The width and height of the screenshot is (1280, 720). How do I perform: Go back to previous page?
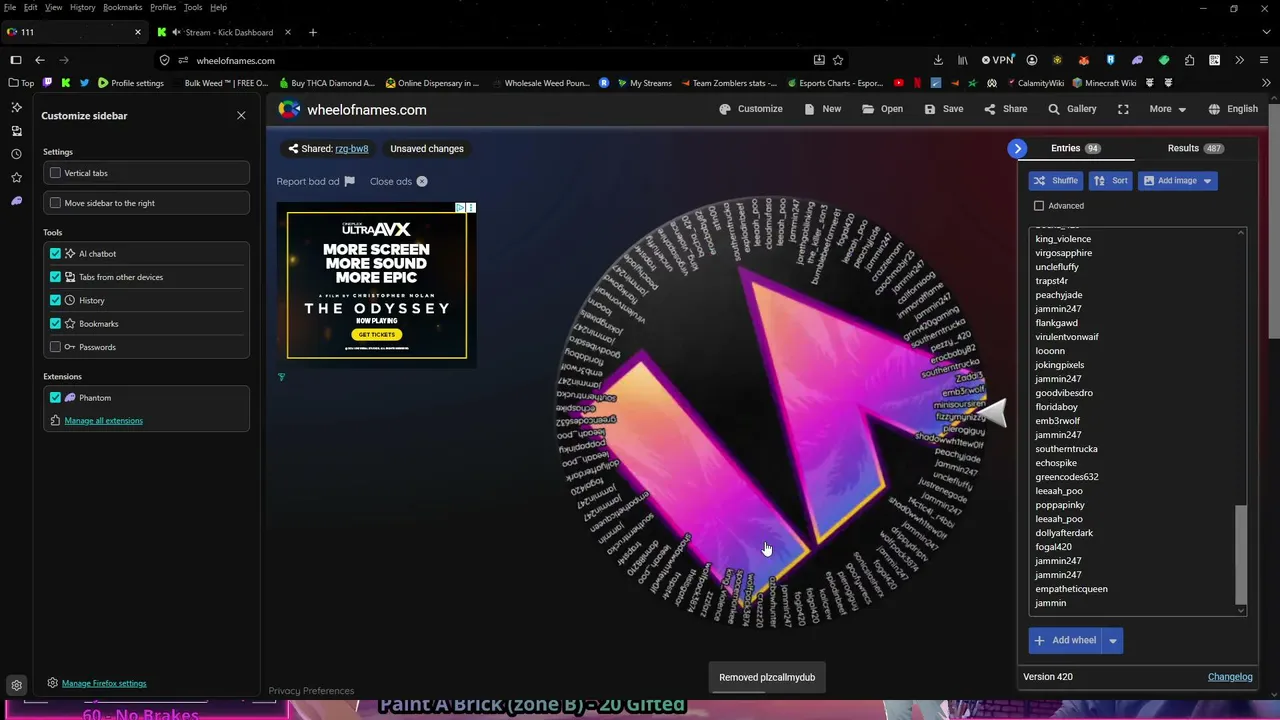(40, 60)
